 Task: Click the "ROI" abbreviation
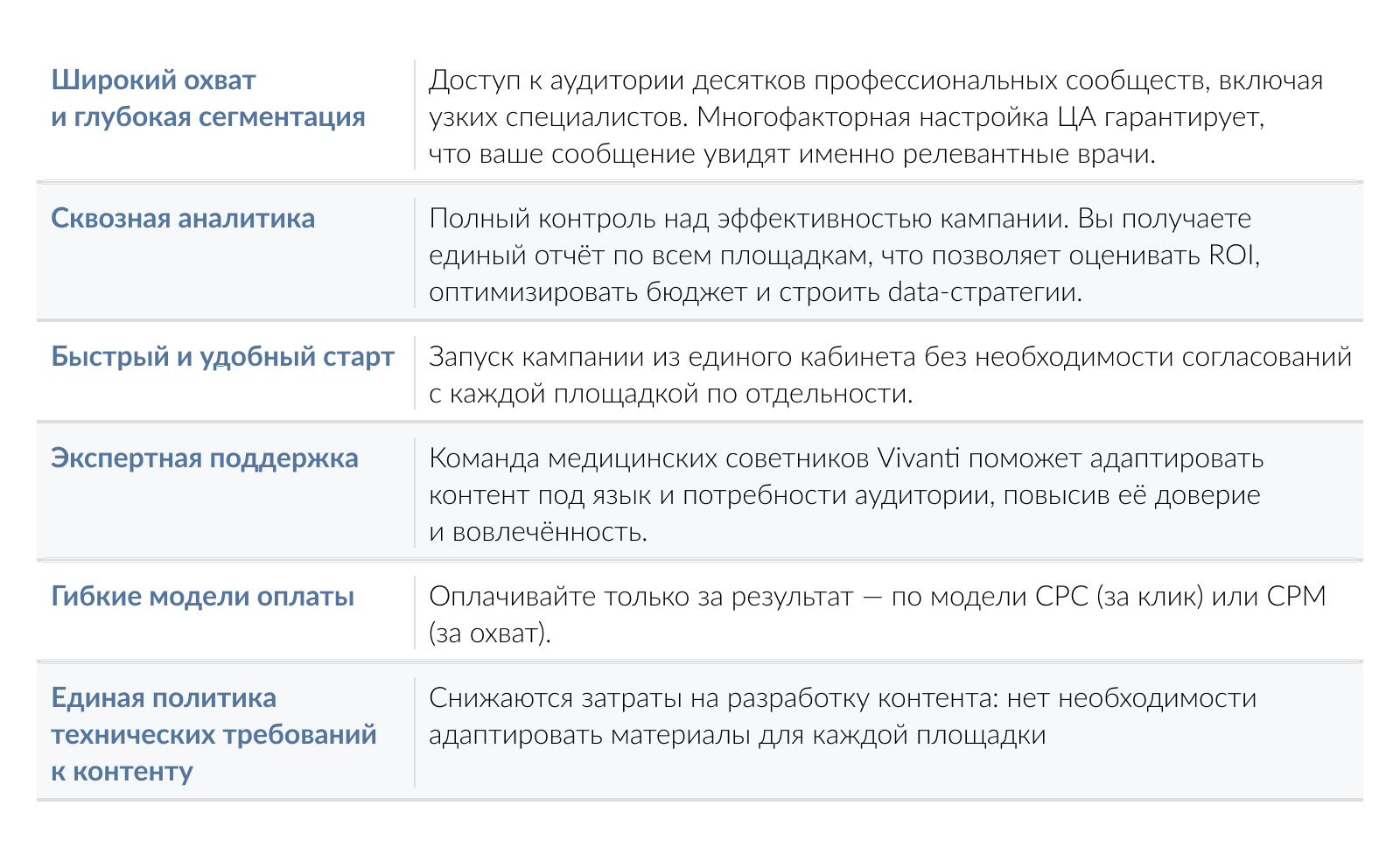coord(1231,255)
